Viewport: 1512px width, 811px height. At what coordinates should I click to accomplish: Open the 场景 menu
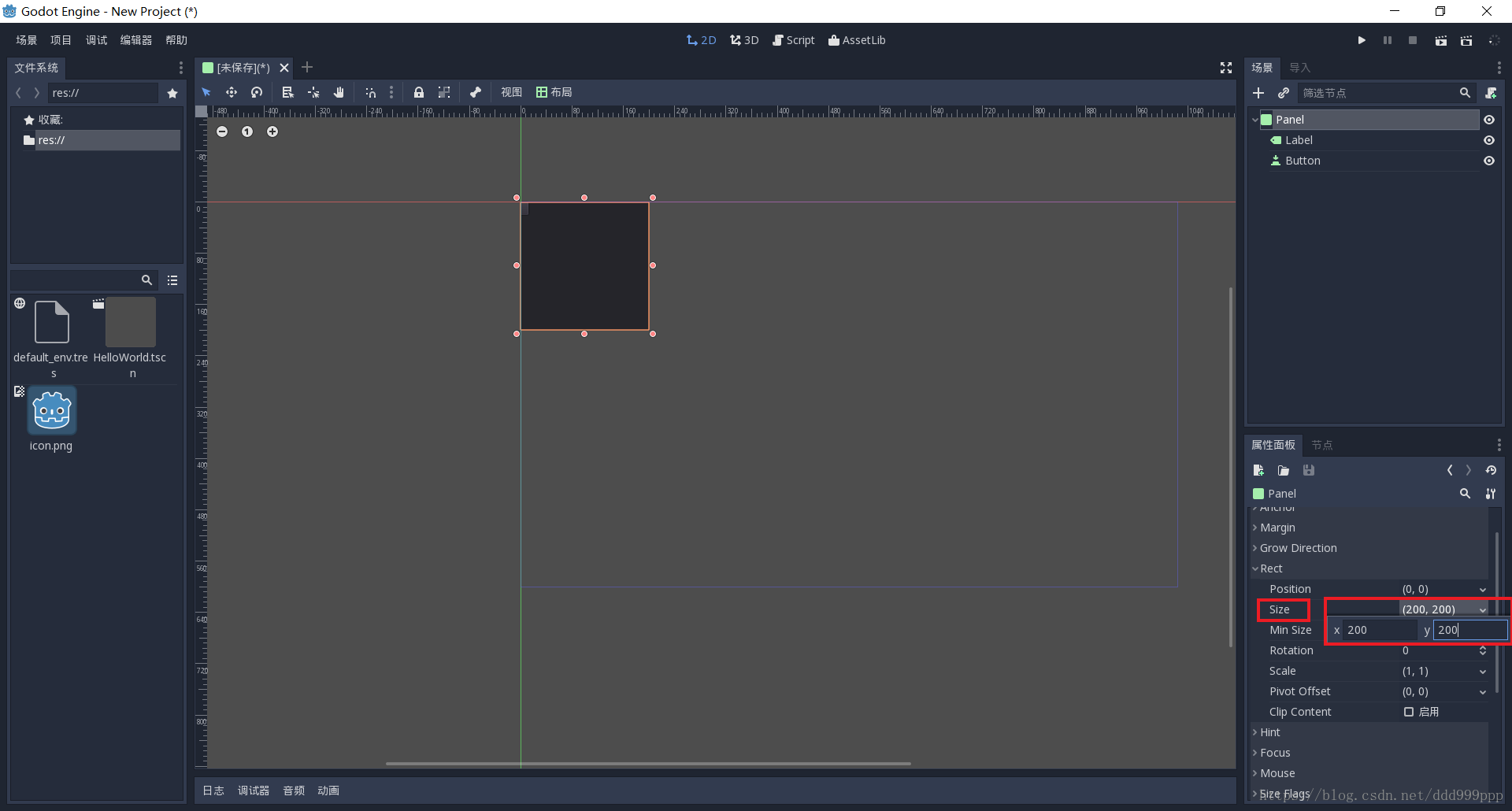(x=27, y=40)
